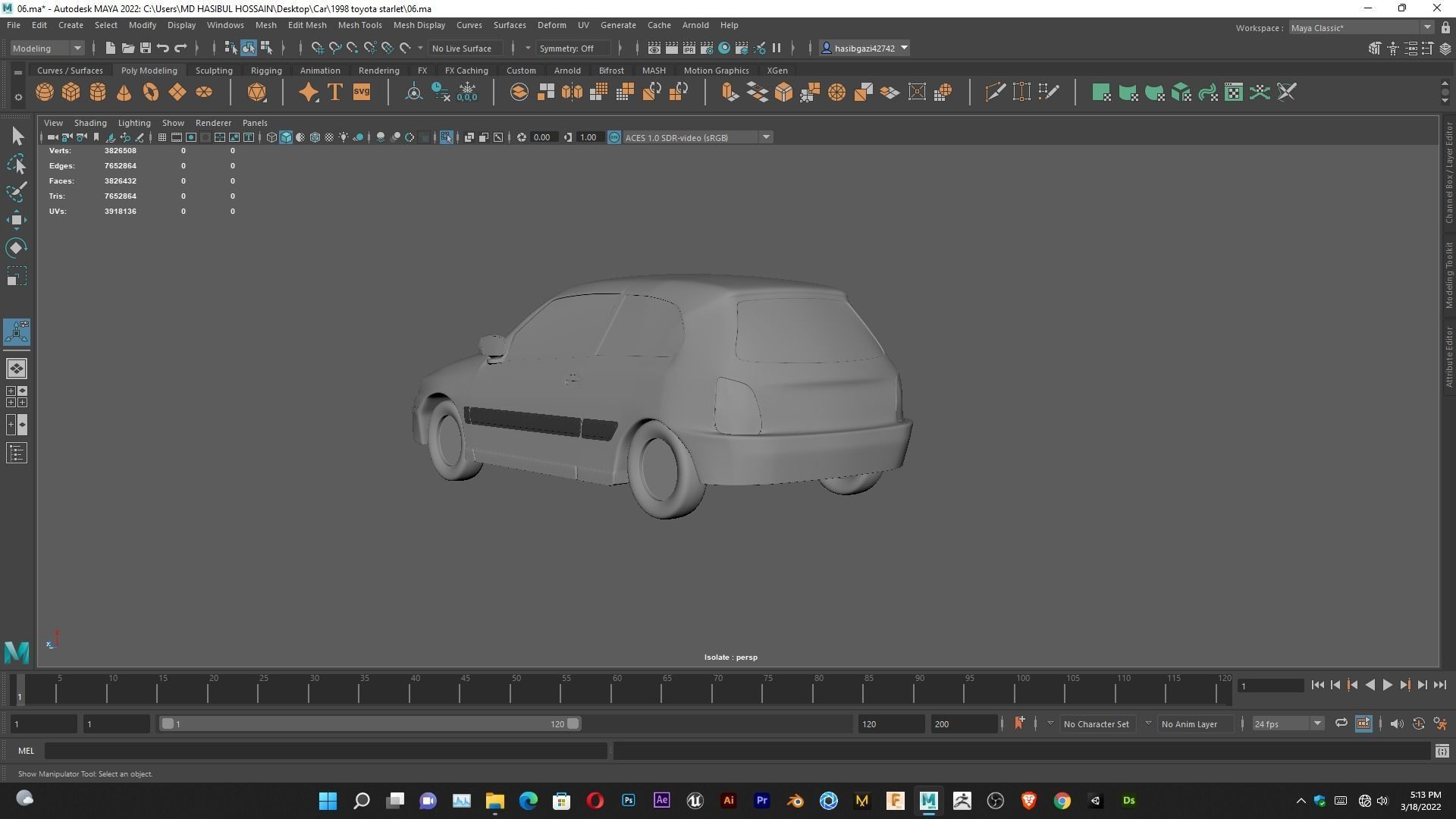Open the ACES 1.0 SDR-video dropdown
This screenshot has width=1456, height=819.
pos(697,137)
